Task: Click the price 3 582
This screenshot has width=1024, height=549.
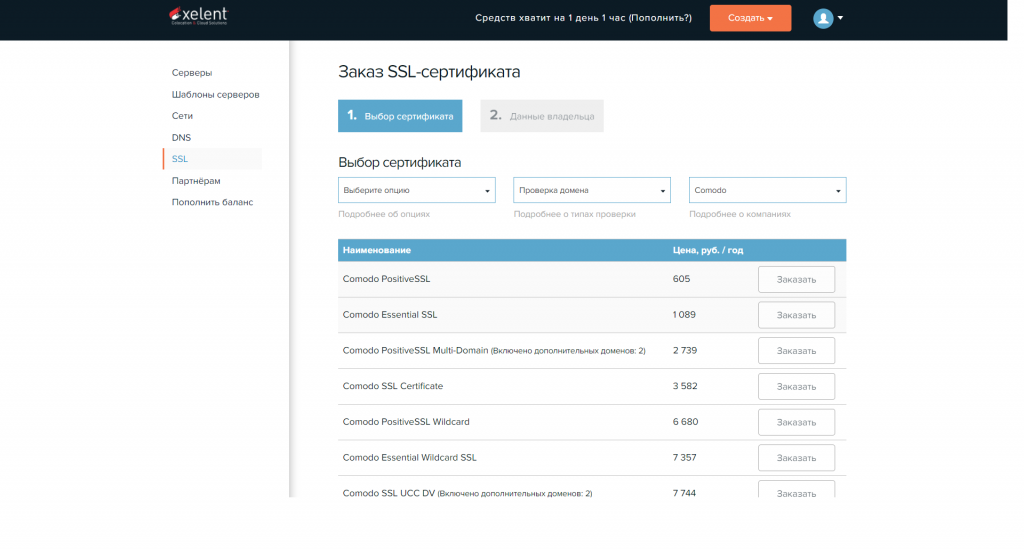Action: click(x=685, y=386)
